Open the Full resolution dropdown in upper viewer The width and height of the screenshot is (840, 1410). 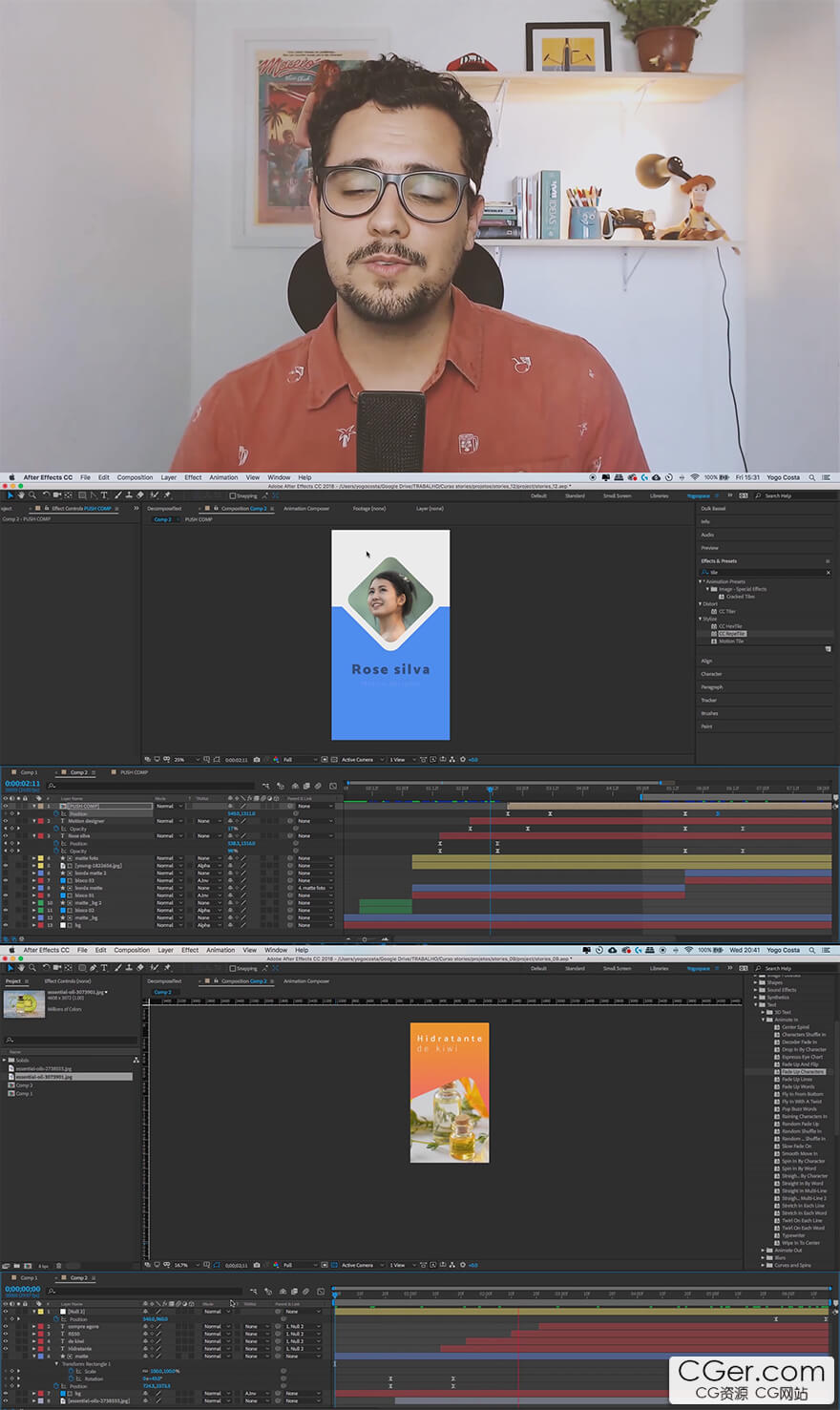(x=300, y=760)
